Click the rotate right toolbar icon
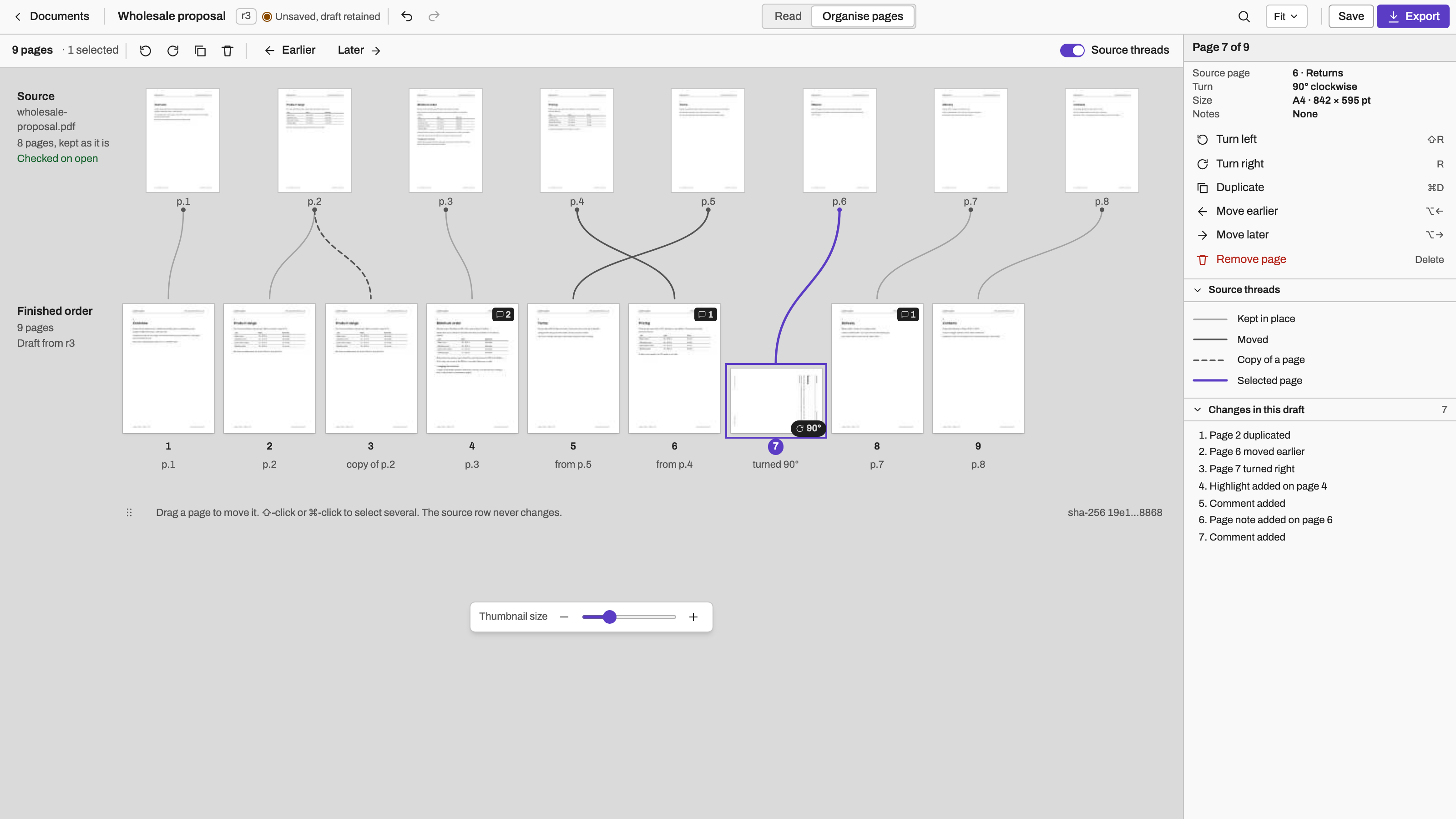 click(x=173, y=51)
